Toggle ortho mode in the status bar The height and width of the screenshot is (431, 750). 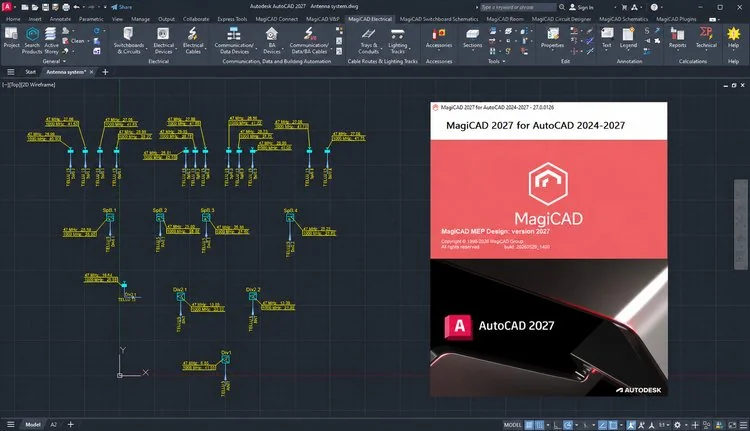click(x=557, y=425)
